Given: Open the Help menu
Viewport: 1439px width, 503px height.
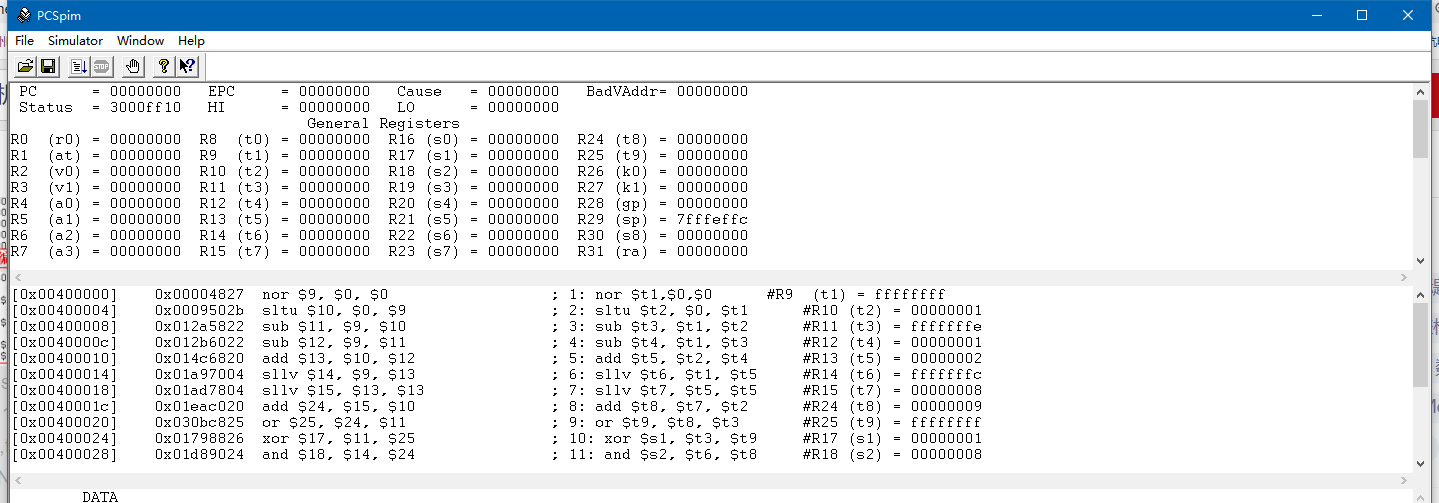Looking at the screenshot, I should point(191,41).
